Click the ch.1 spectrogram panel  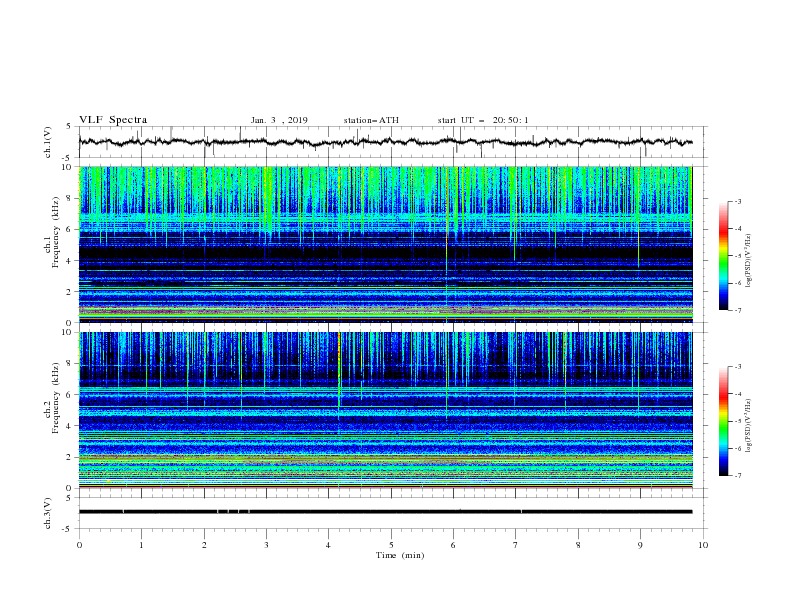[386, 244]
